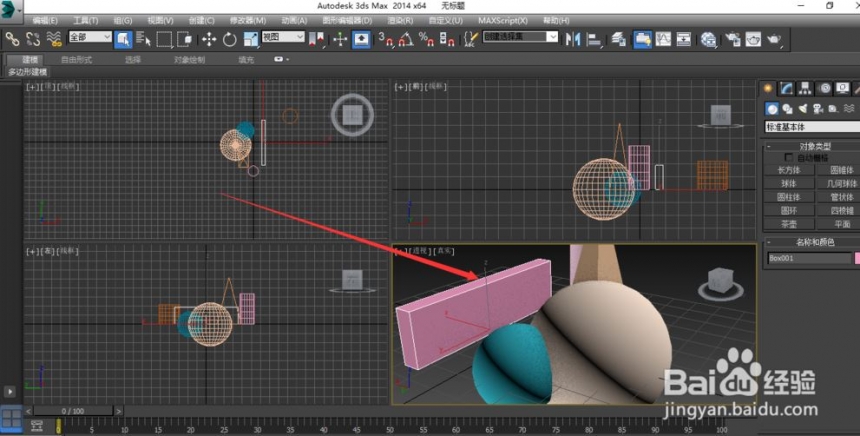Click the Unlink Selection tool
Screen dimensions: 860x436
coord(33,39)
